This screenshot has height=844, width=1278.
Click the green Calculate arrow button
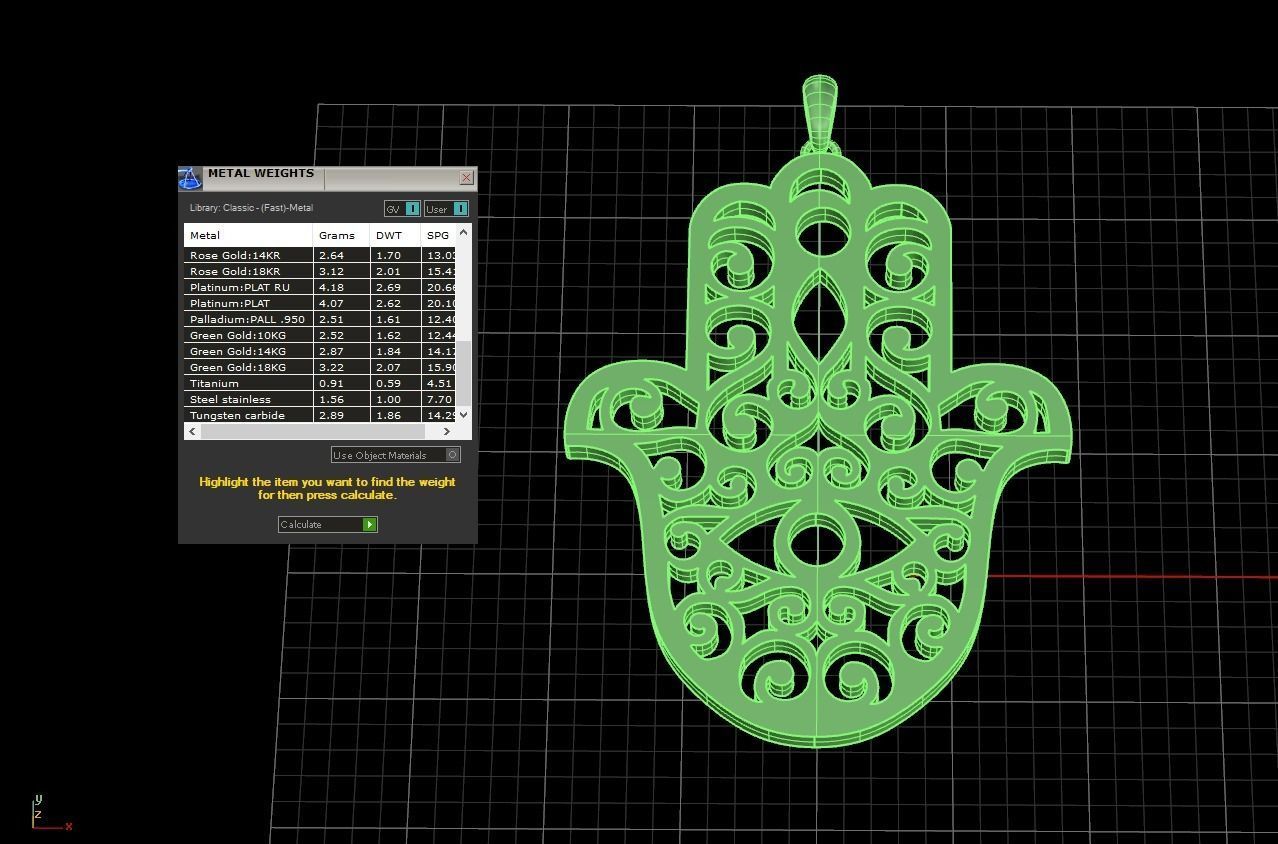pos(369,524)
